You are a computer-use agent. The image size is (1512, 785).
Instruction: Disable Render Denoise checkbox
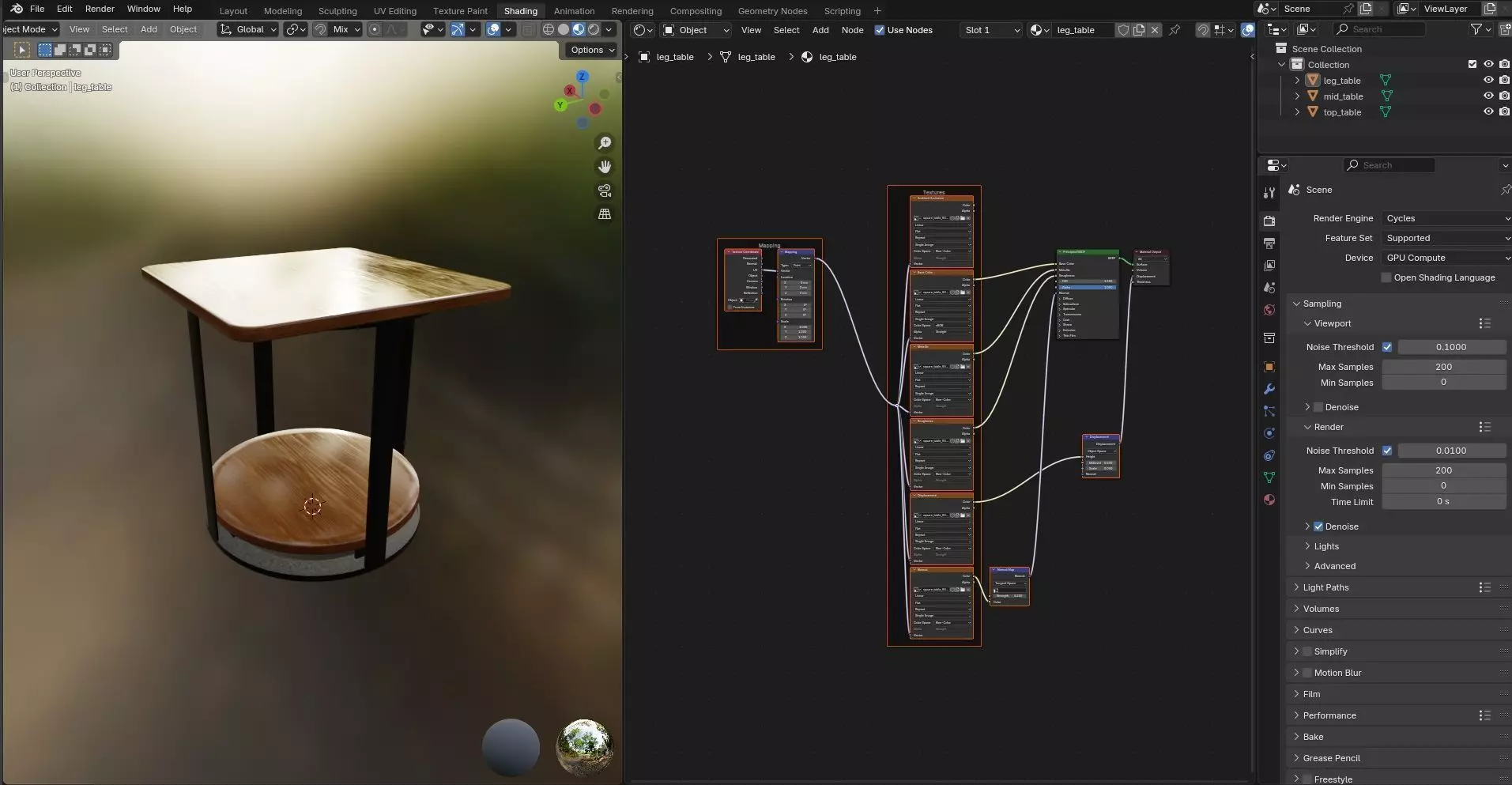(x=1318, y=526)
